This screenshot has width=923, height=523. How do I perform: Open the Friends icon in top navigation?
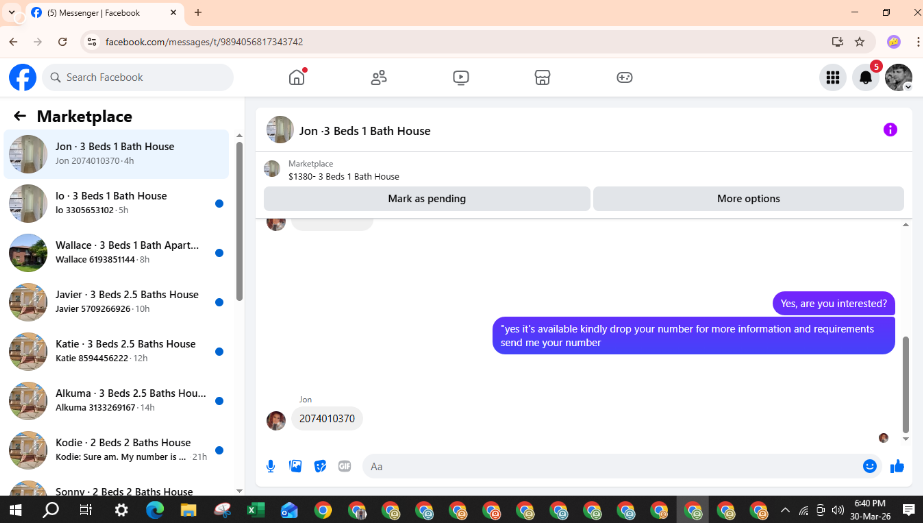379,77
